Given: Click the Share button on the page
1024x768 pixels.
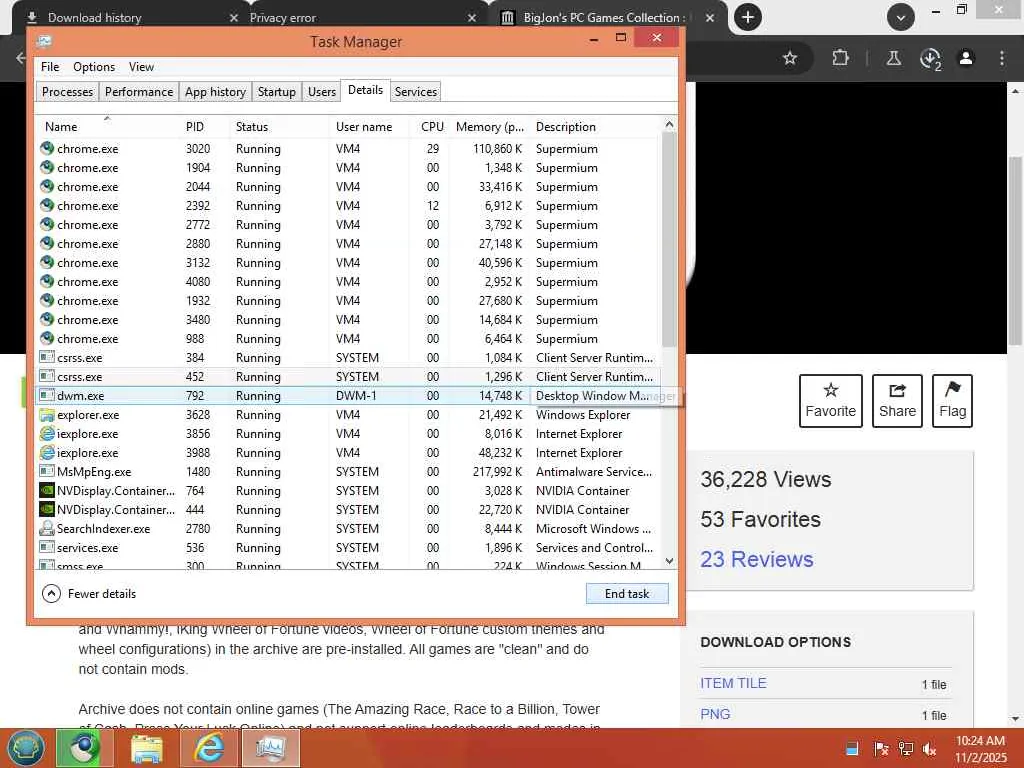Looking at the screenshot, I should coord(897,400).
